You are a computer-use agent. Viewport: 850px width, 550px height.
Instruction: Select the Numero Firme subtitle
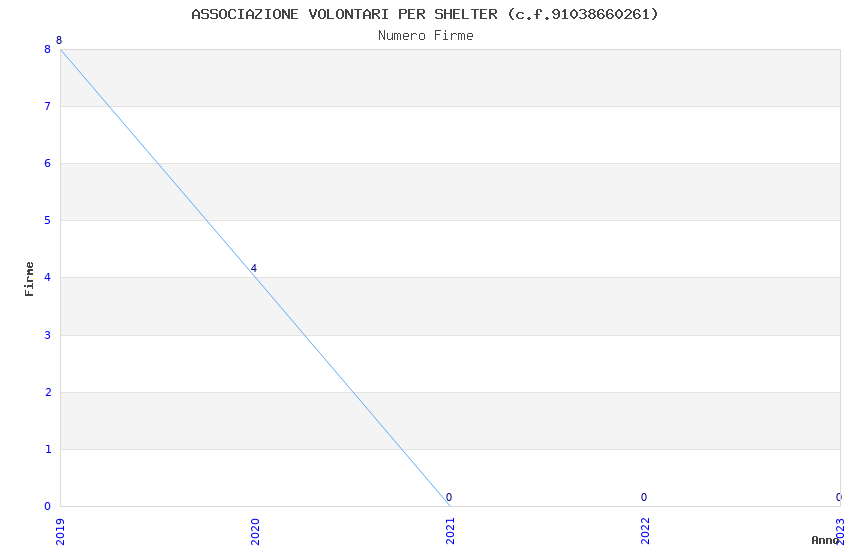tap(426, 36)
